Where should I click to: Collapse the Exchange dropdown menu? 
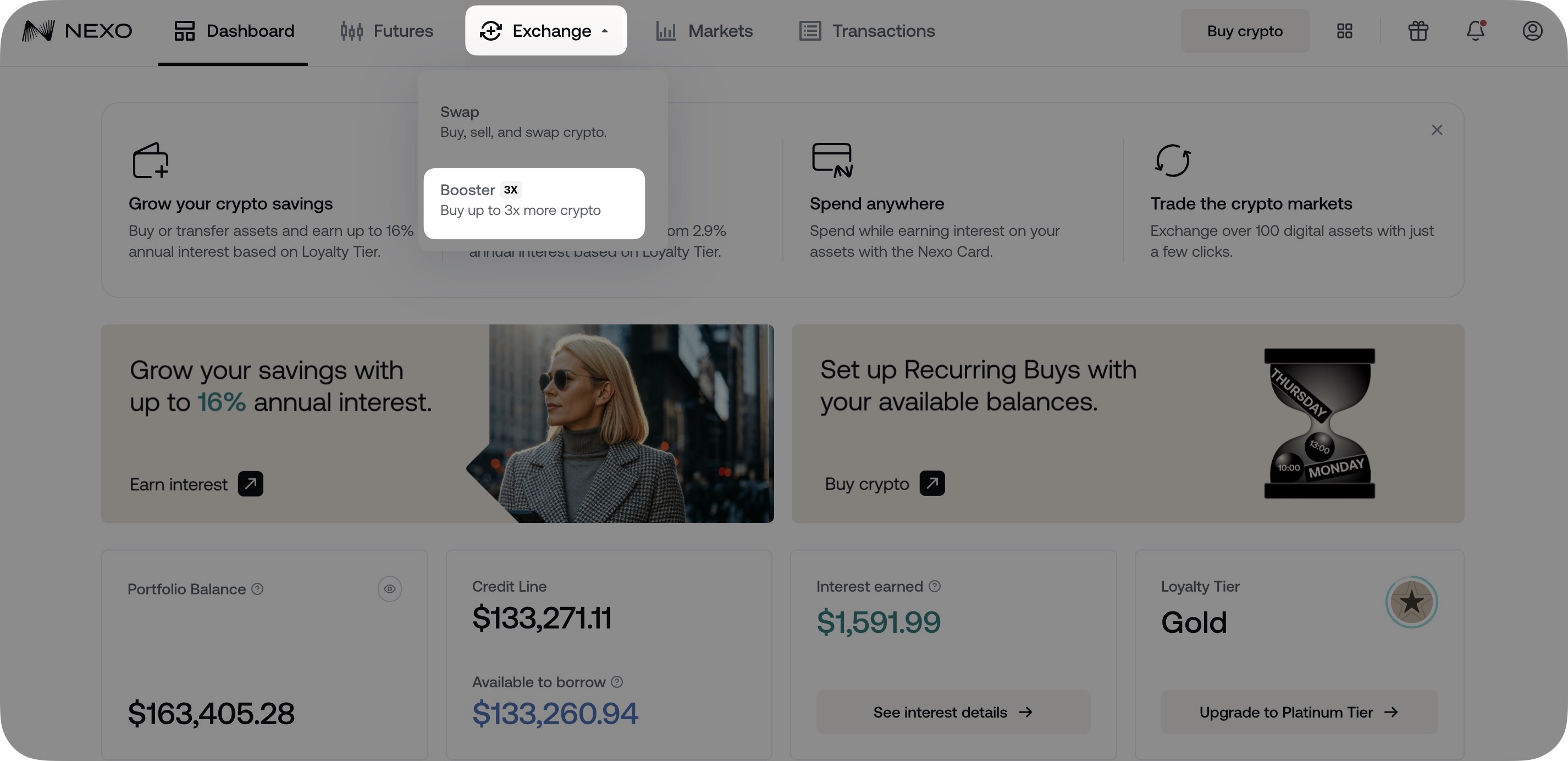545,30
